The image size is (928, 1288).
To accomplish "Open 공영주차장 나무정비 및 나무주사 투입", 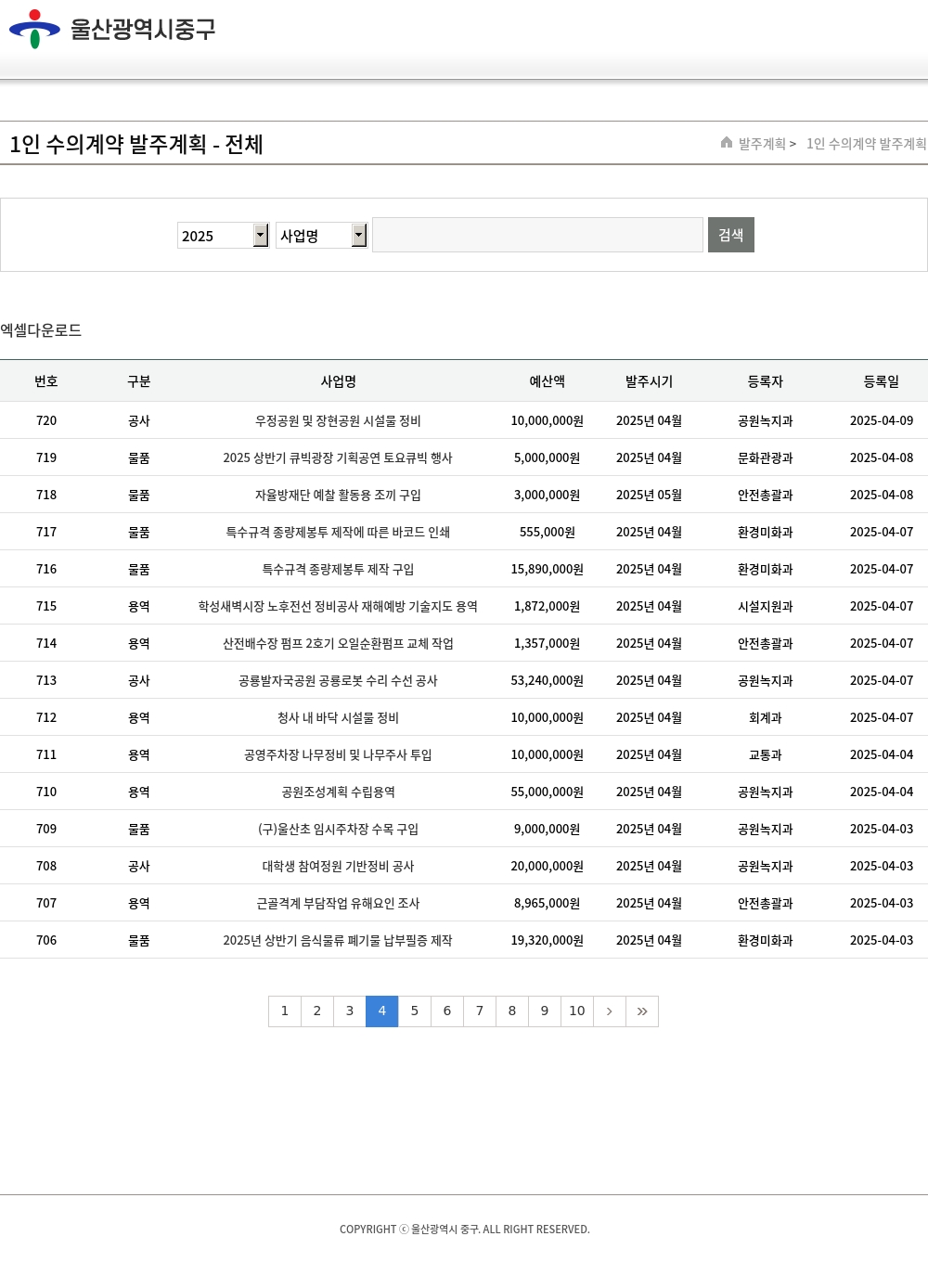I will pyautogui.click(x=338, y=754).
